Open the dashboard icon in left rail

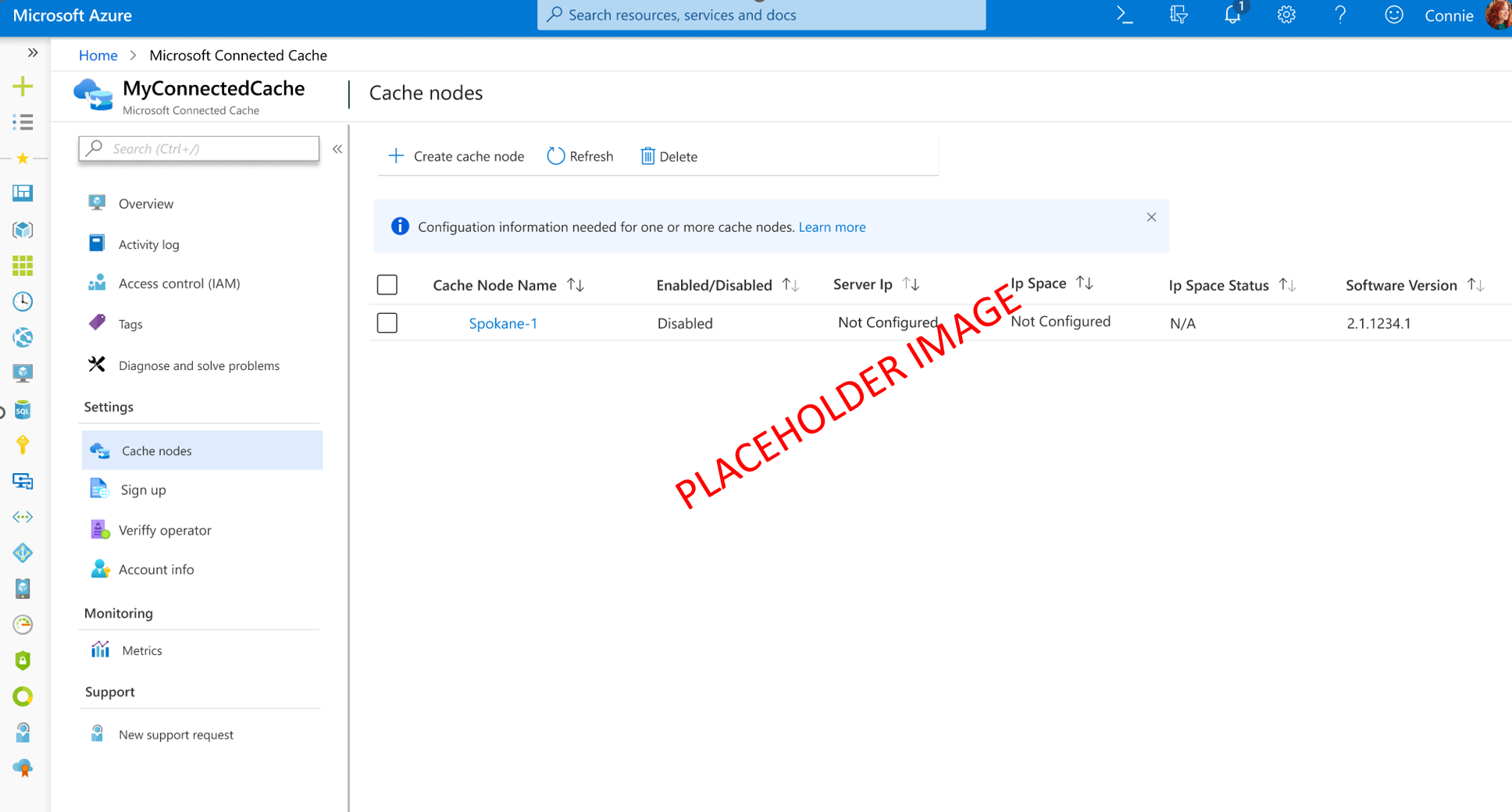(23, 193)
